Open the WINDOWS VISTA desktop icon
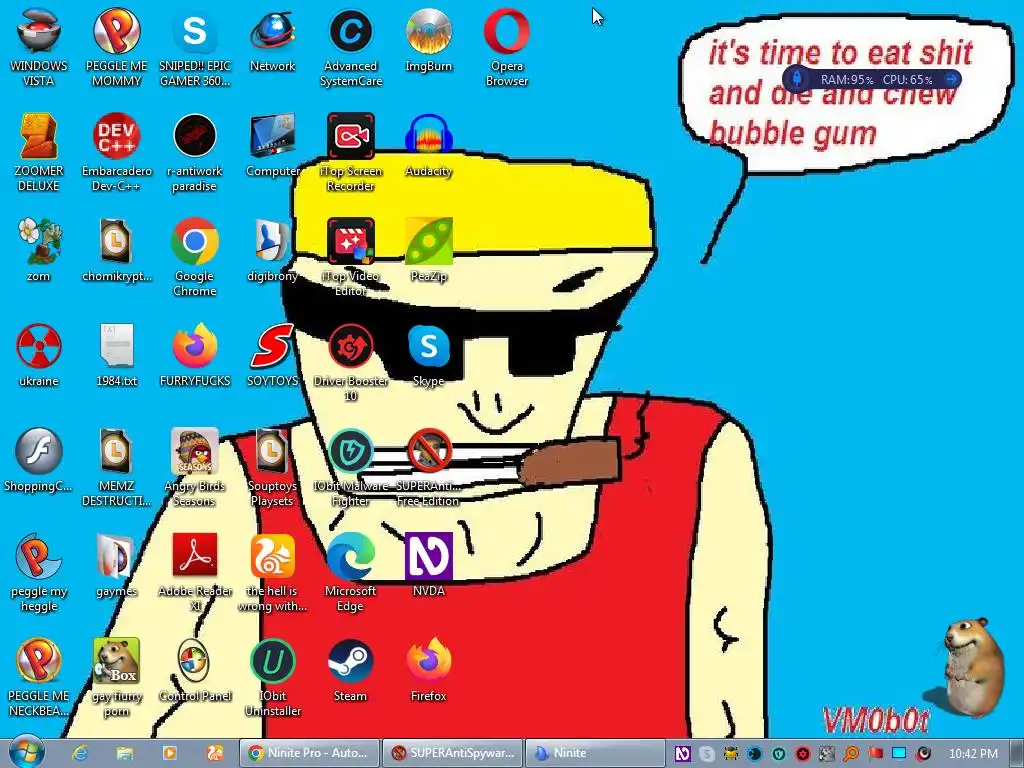Viewport: 1024px width, 768px height. click(x=39, y=47)
